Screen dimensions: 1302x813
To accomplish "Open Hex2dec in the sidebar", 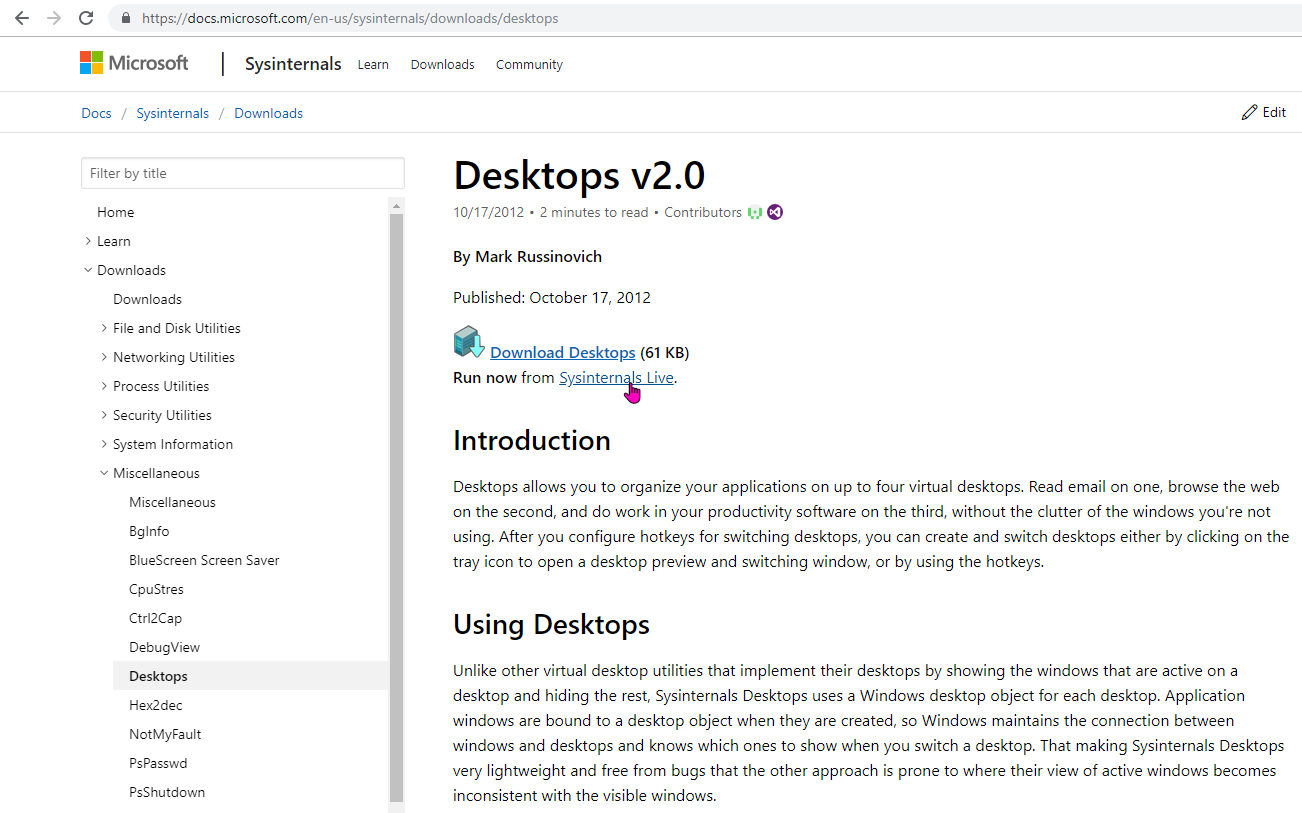I will pos(156,705).
